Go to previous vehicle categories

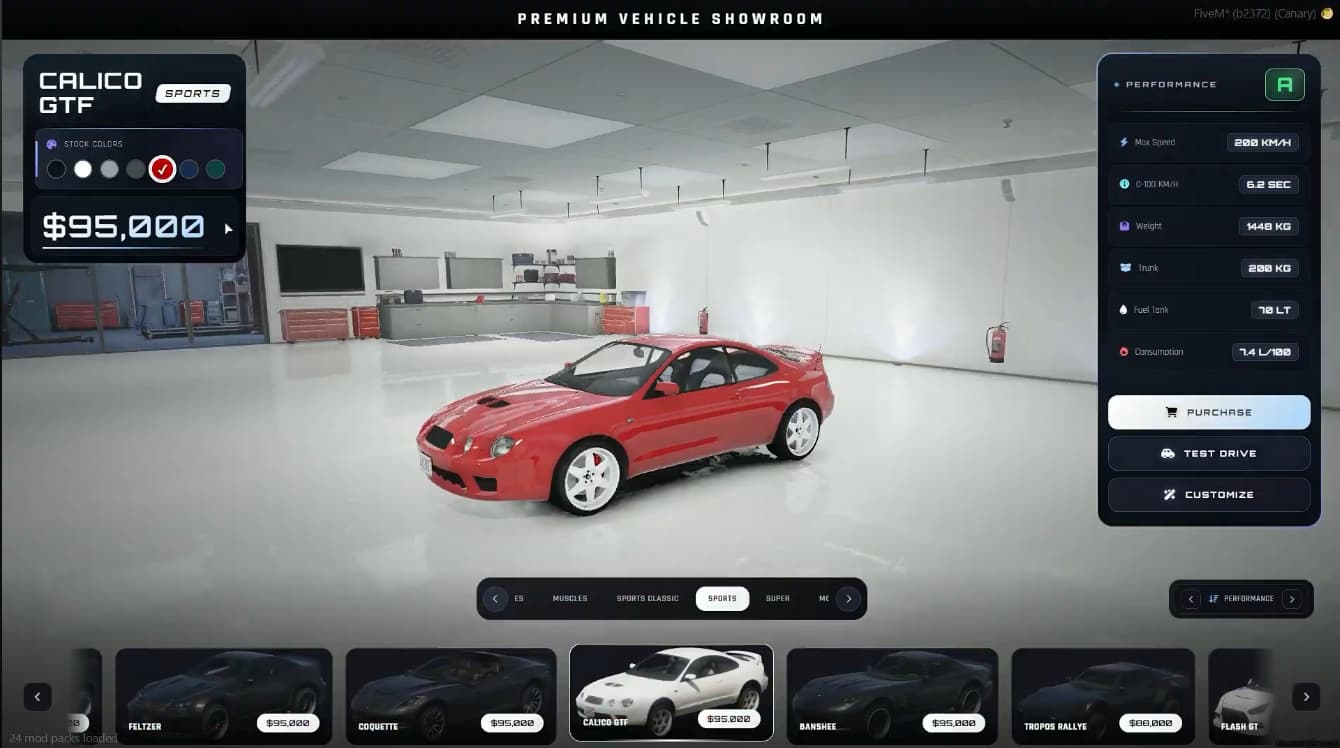pyautogui.click(x=495, y=599)
